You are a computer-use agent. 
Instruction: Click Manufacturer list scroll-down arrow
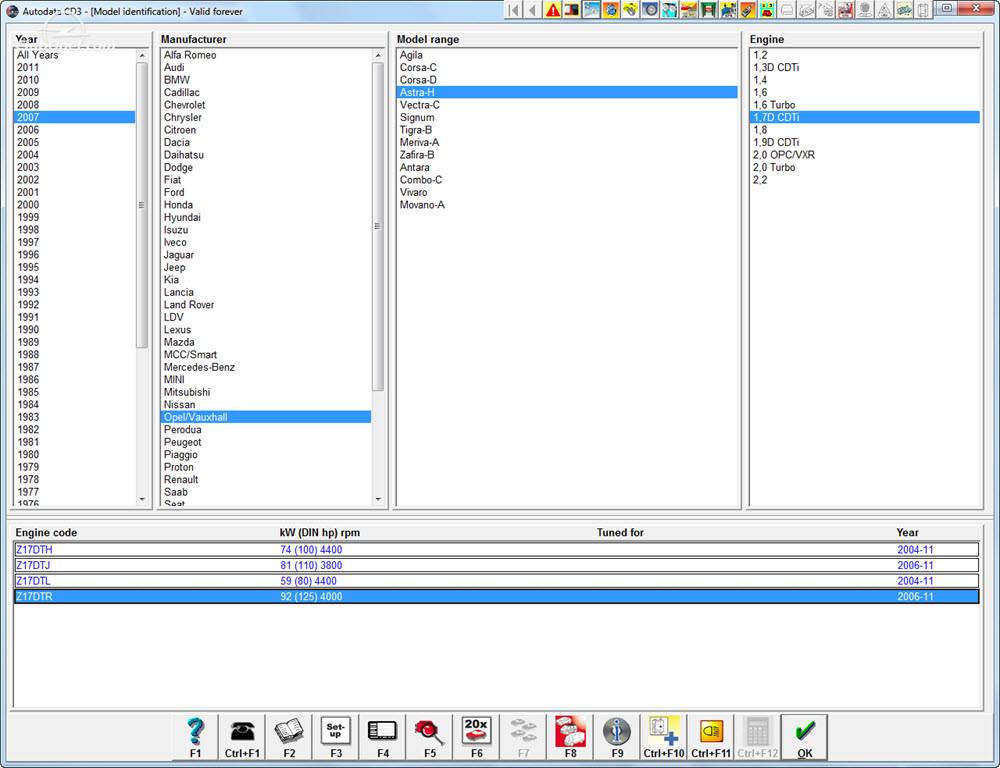tap(378, 499)
